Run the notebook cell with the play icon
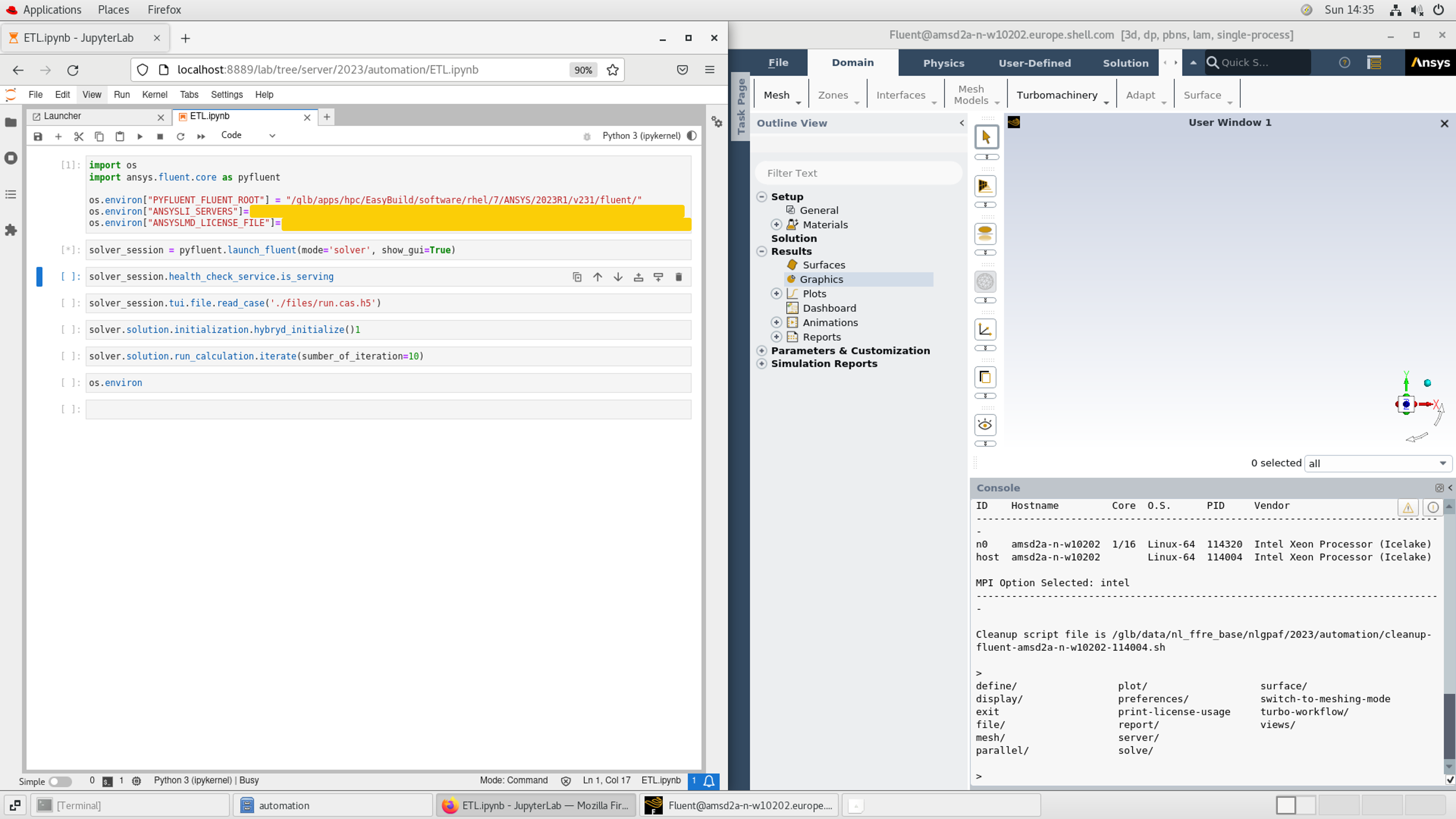The width and height of the screenshot is (1456, 819). pyautogui.click(x=140, y=136)
